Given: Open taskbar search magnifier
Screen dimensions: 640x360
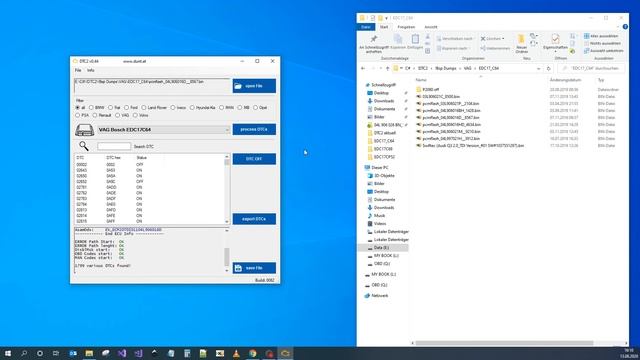Looking at the screenshot, I should coord(24,353).
